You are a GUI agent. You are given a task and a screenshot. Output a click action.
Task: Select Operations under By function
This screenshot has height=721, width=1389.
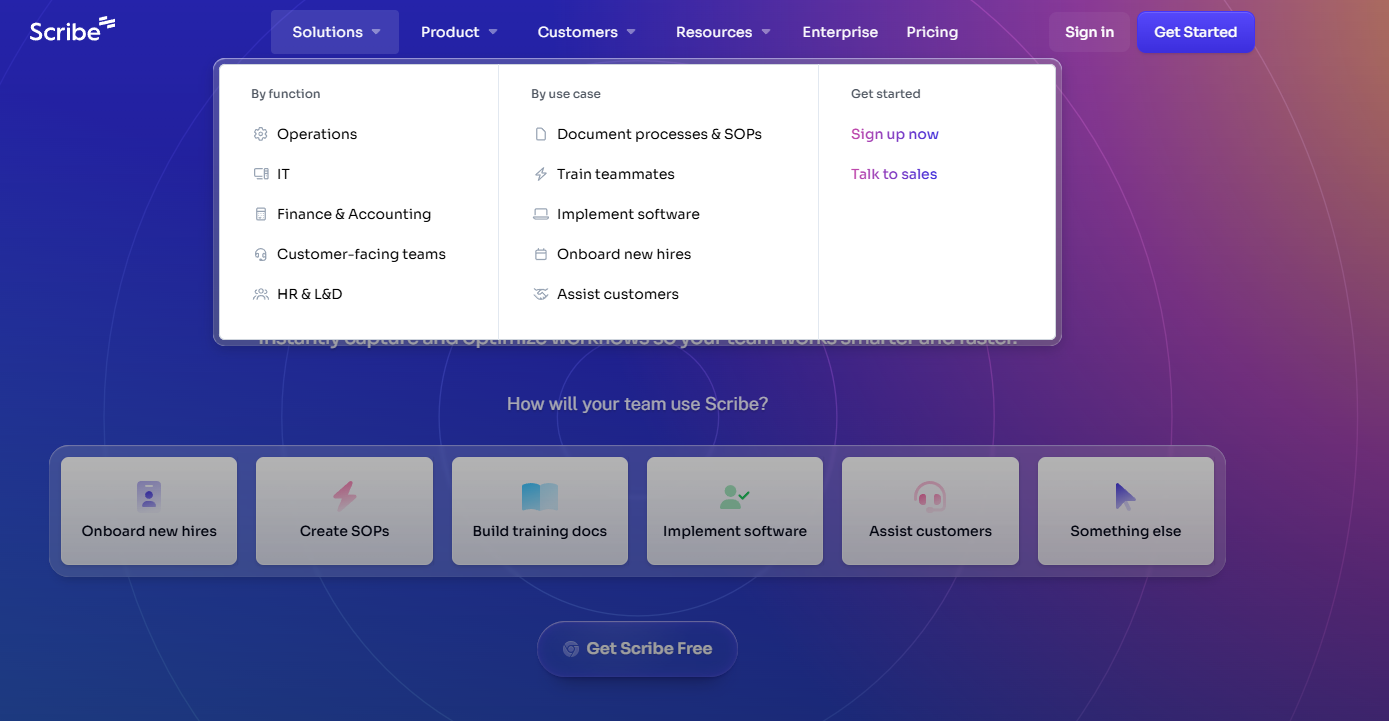pos(317,134)
